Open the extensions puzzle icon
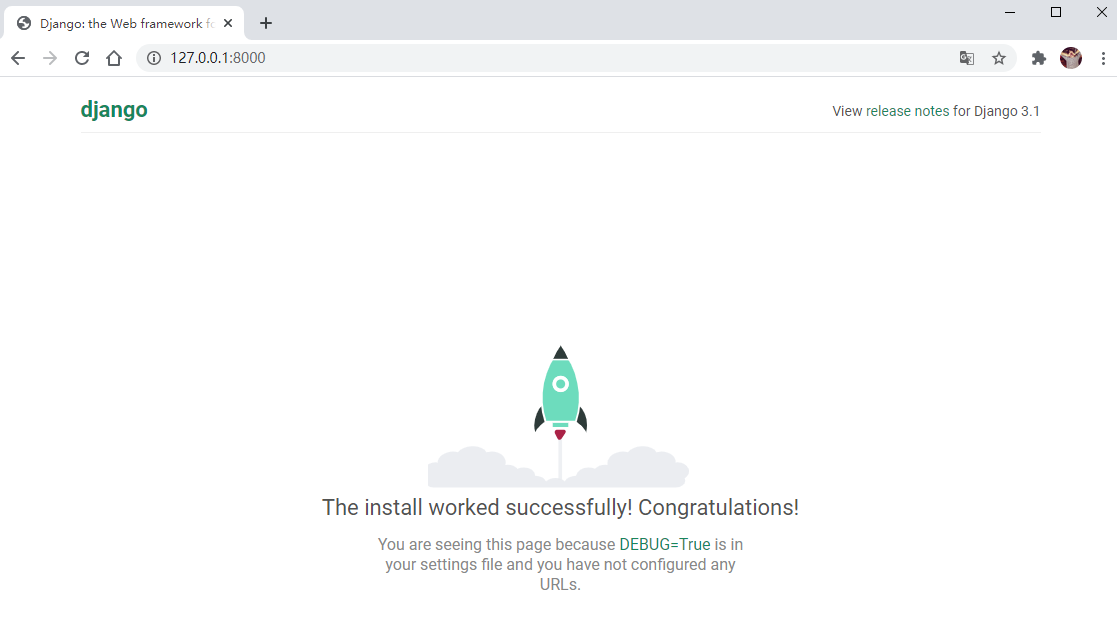1117x631 pixels. [1039, 58]
